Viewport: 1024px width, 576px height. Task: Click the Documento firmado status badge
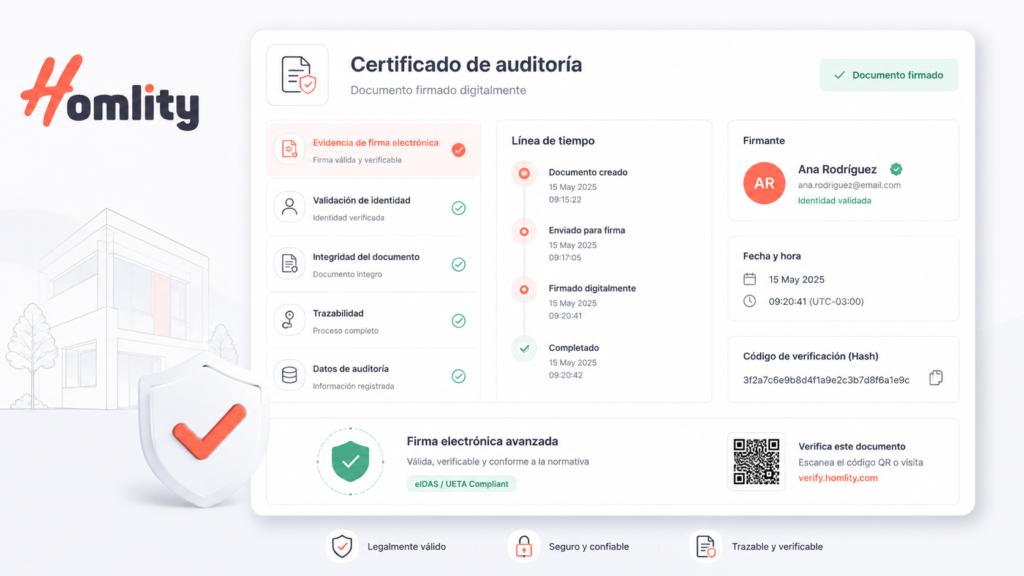[x=889, y=75]
